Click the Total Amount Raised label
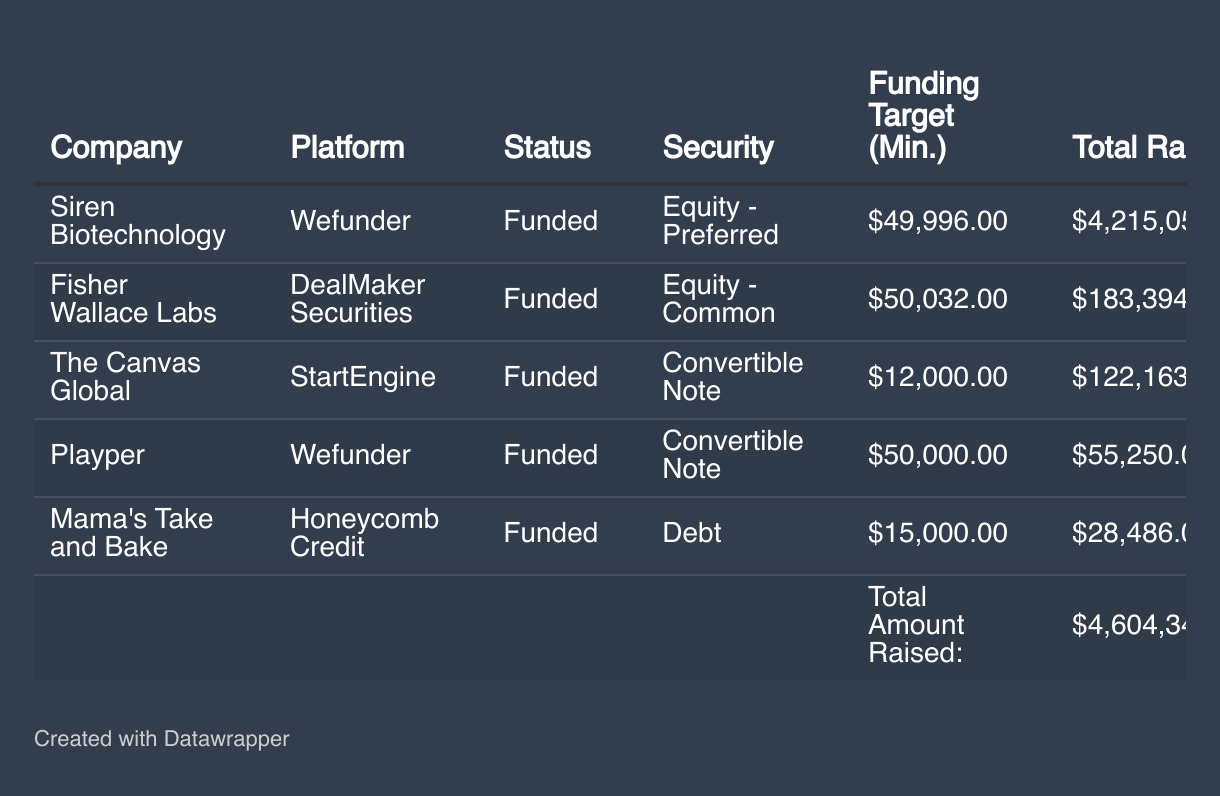The width and height of the screenshot is (1220, 796). [x=916, y=625]
